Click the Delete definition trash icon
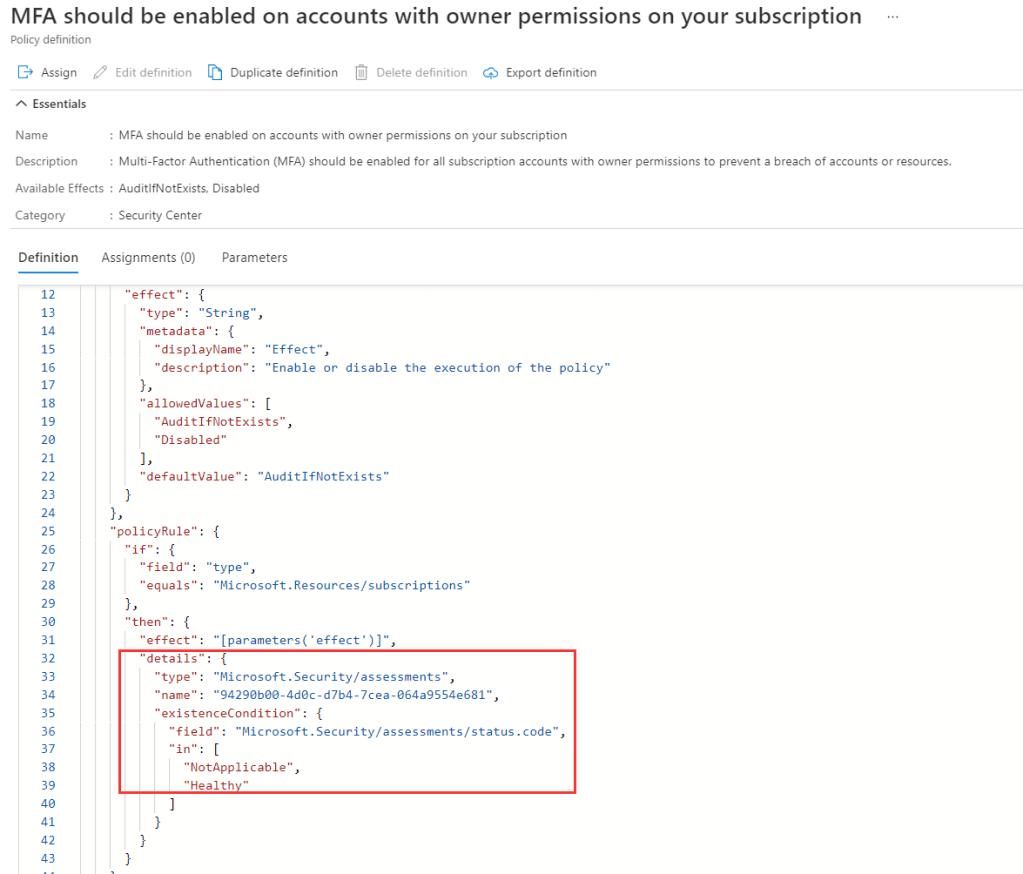The image size is (1023, 874). click(x=361, y=72)
